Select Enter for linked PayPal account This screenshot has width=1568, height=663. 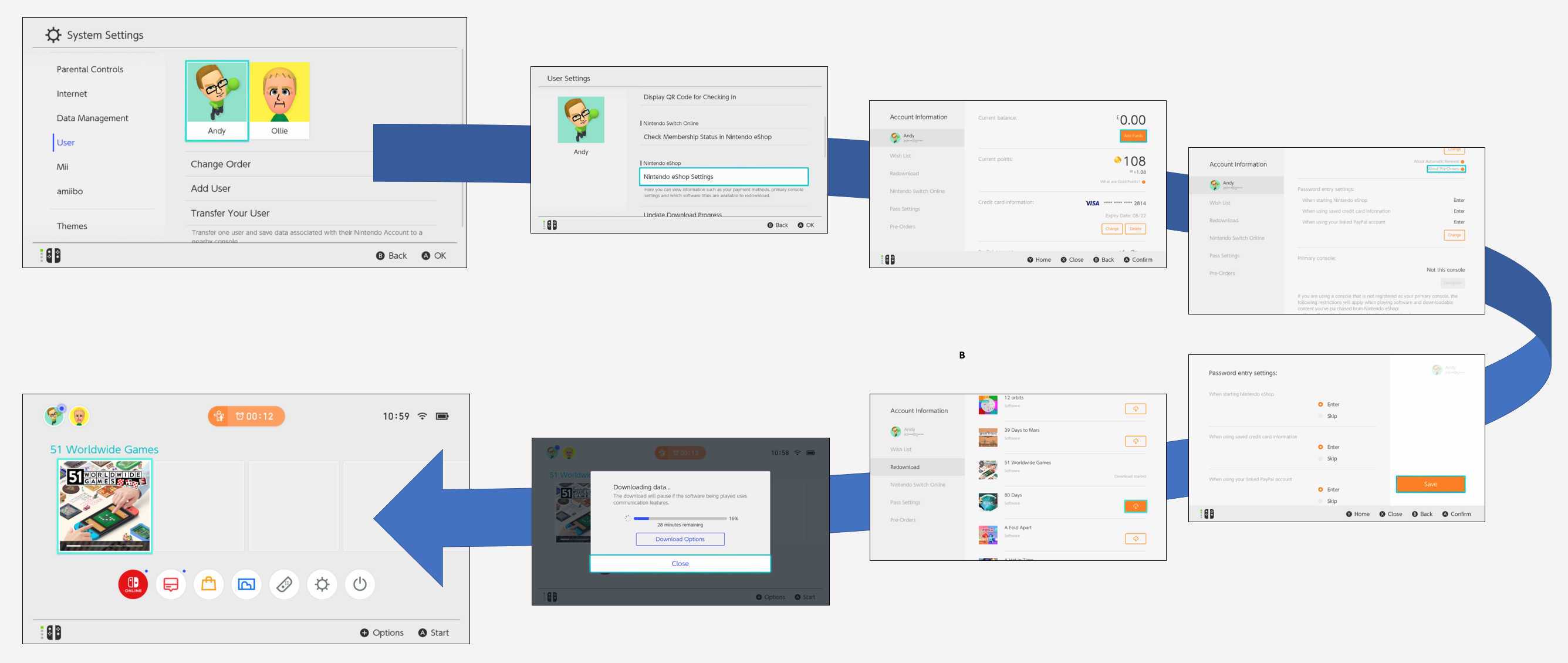click(x=1329, y=489)
